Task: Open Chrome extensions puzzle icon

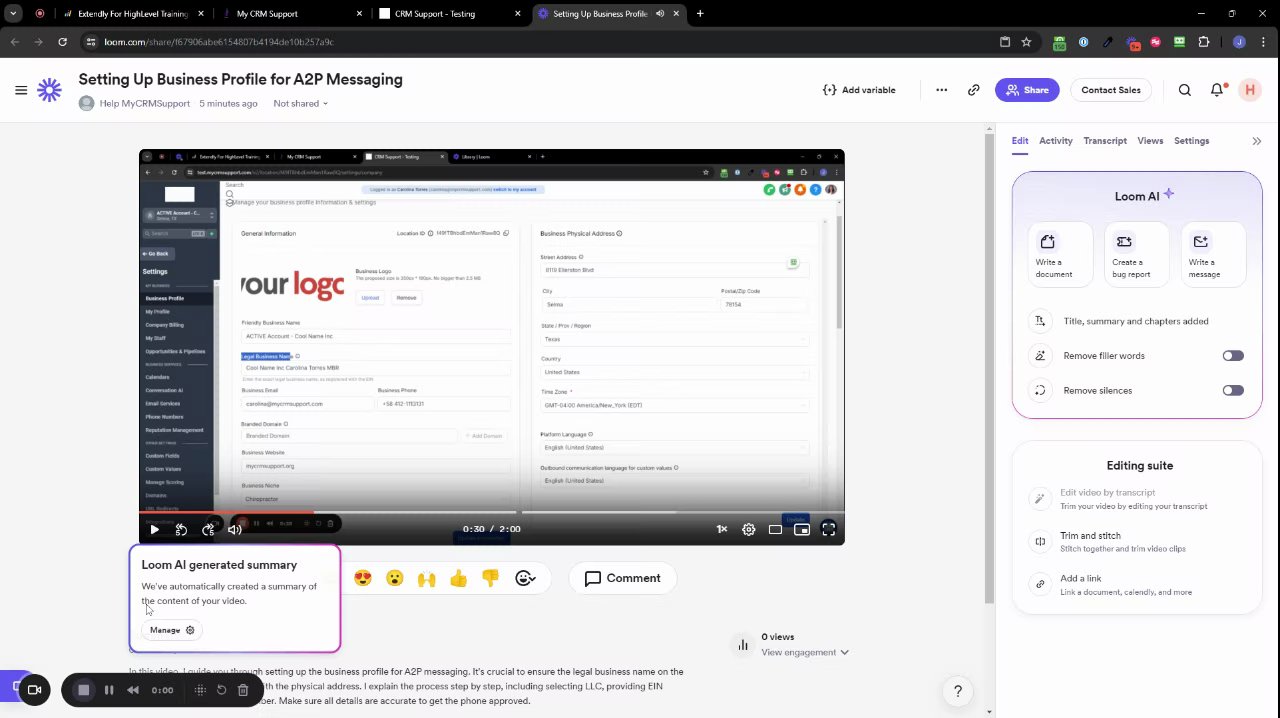Action: point(1203,42)
